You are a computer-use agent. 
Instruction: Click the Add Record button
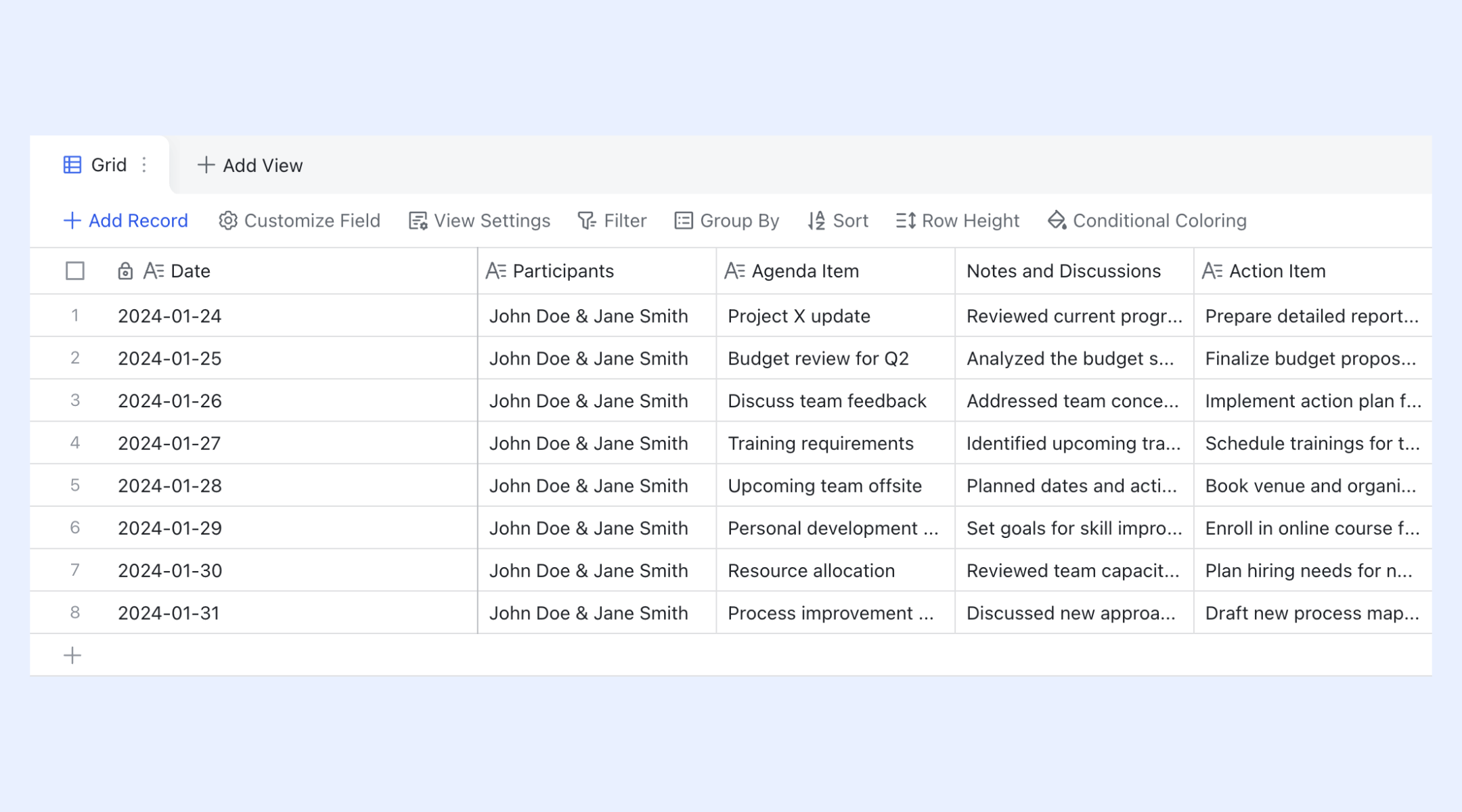(x=125, y=221)
